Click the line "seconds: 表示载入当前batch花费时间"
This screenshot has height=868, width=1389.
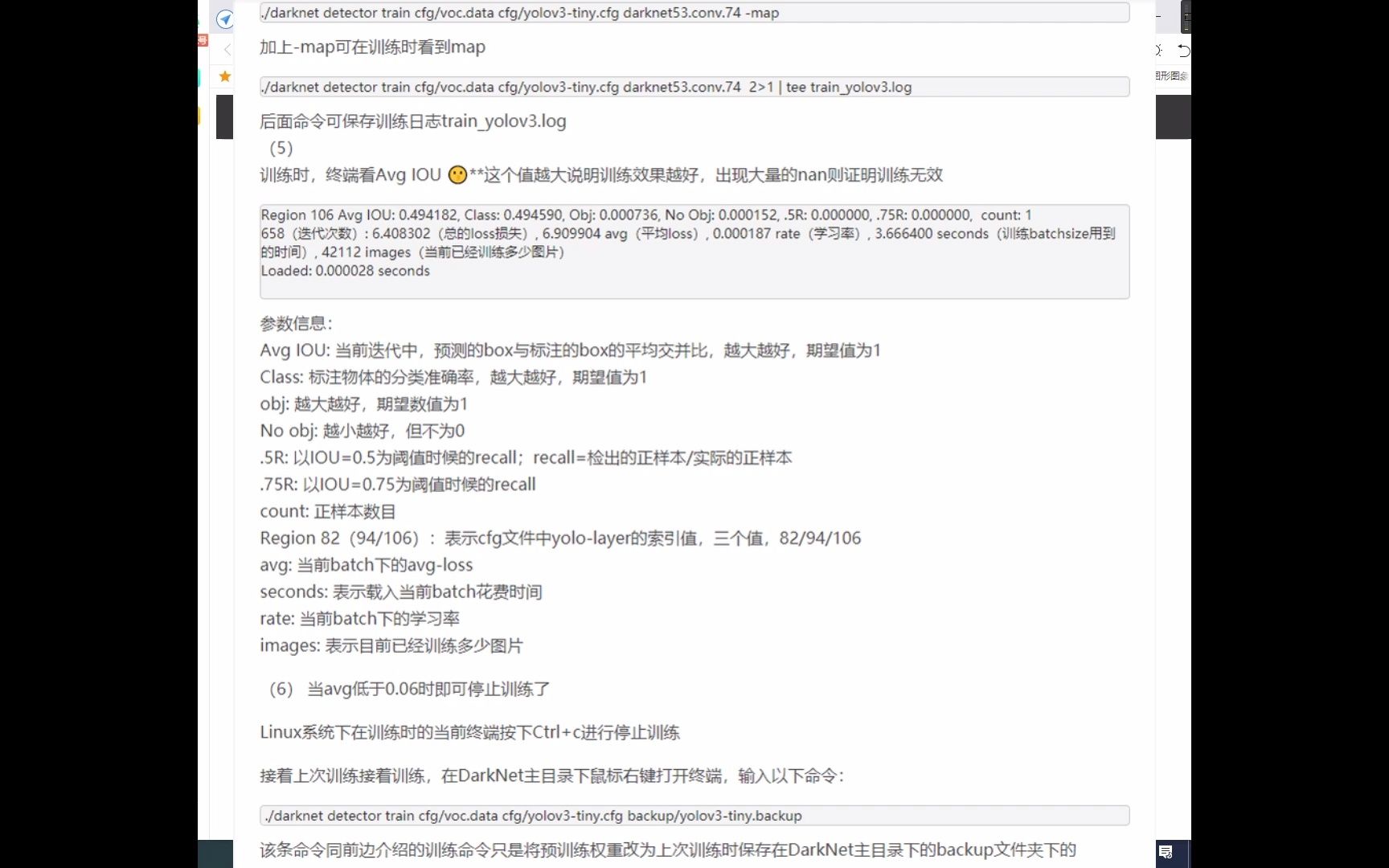[x=400, y=592]
